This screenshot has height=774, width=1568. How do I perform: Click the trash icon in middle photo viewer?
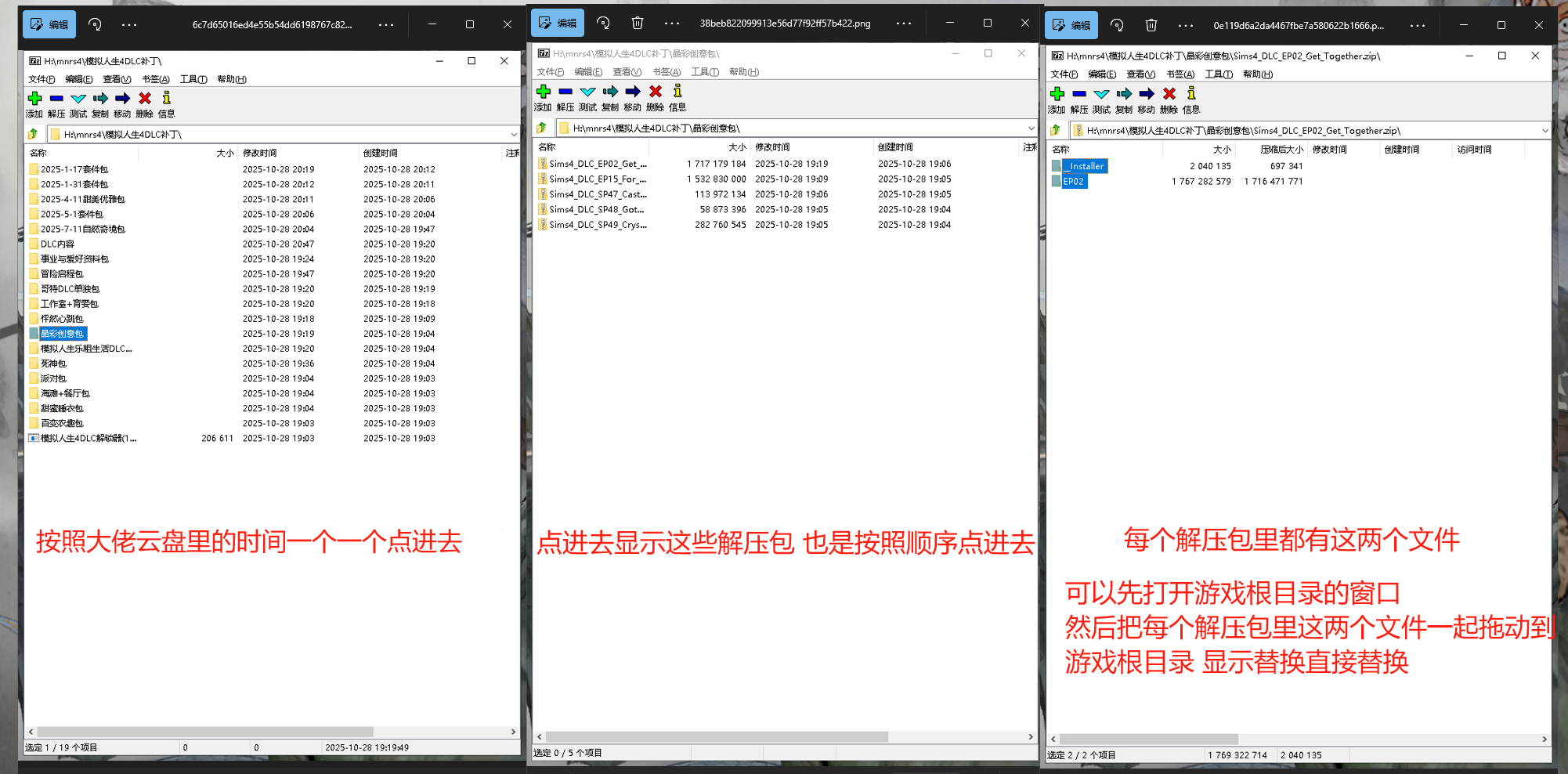point(638,24)
